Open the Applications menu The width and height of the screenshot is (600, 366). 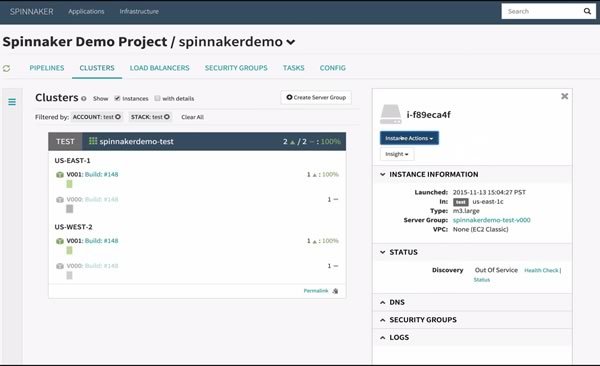coord(86,11)
